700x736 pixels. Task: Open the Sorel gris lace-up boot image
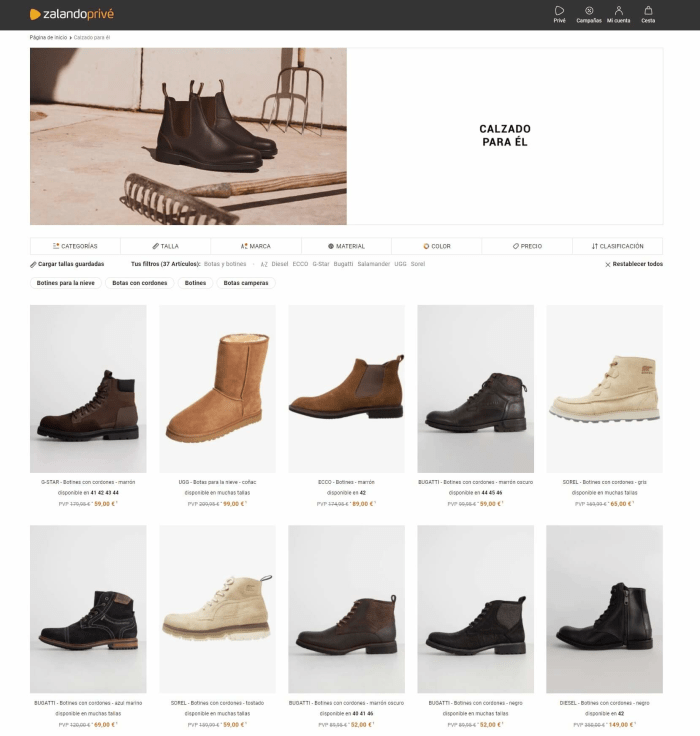click(605, 389)
